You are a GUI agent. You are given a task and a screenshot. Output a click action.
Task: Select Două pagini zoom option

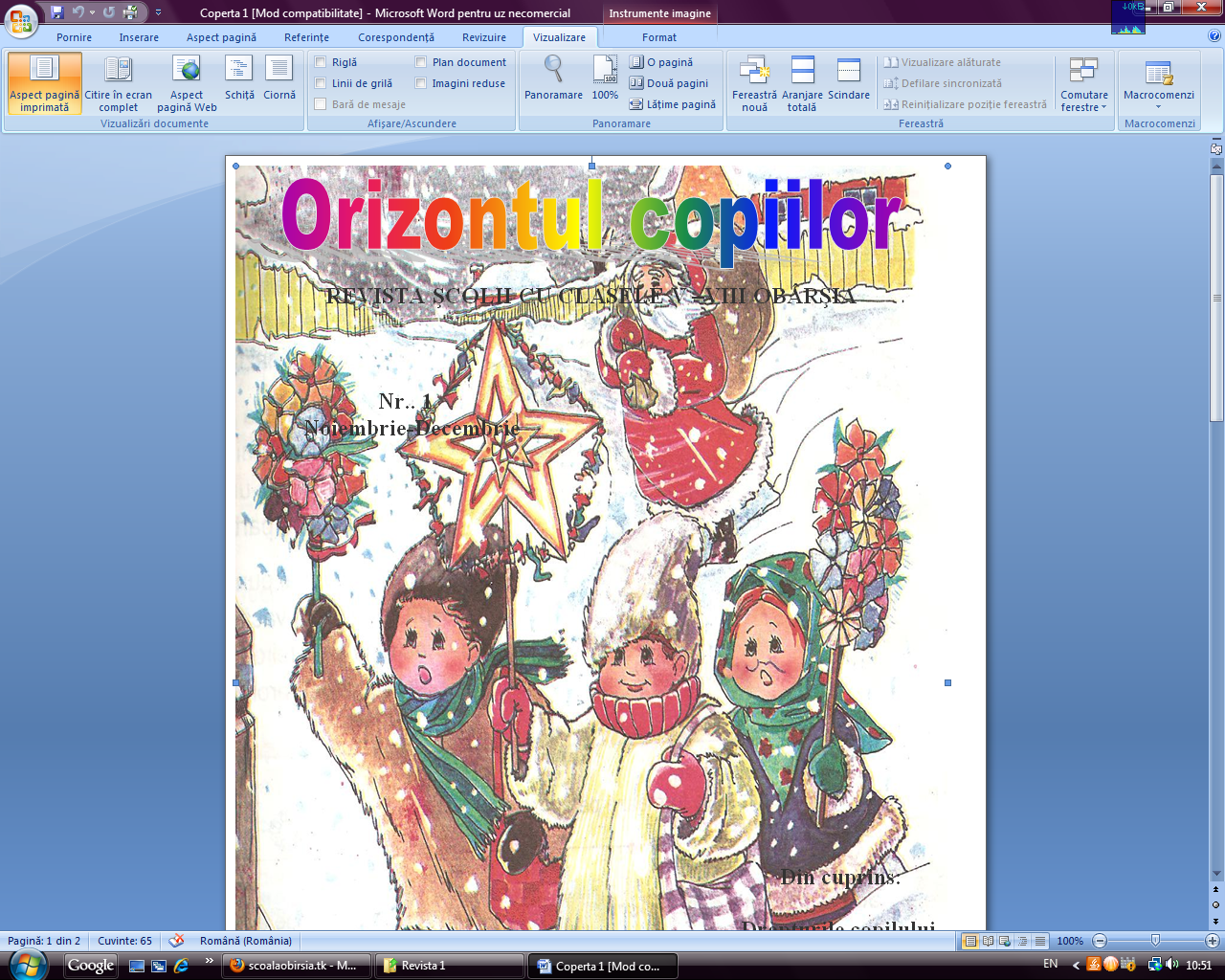[x=669, y=83]
